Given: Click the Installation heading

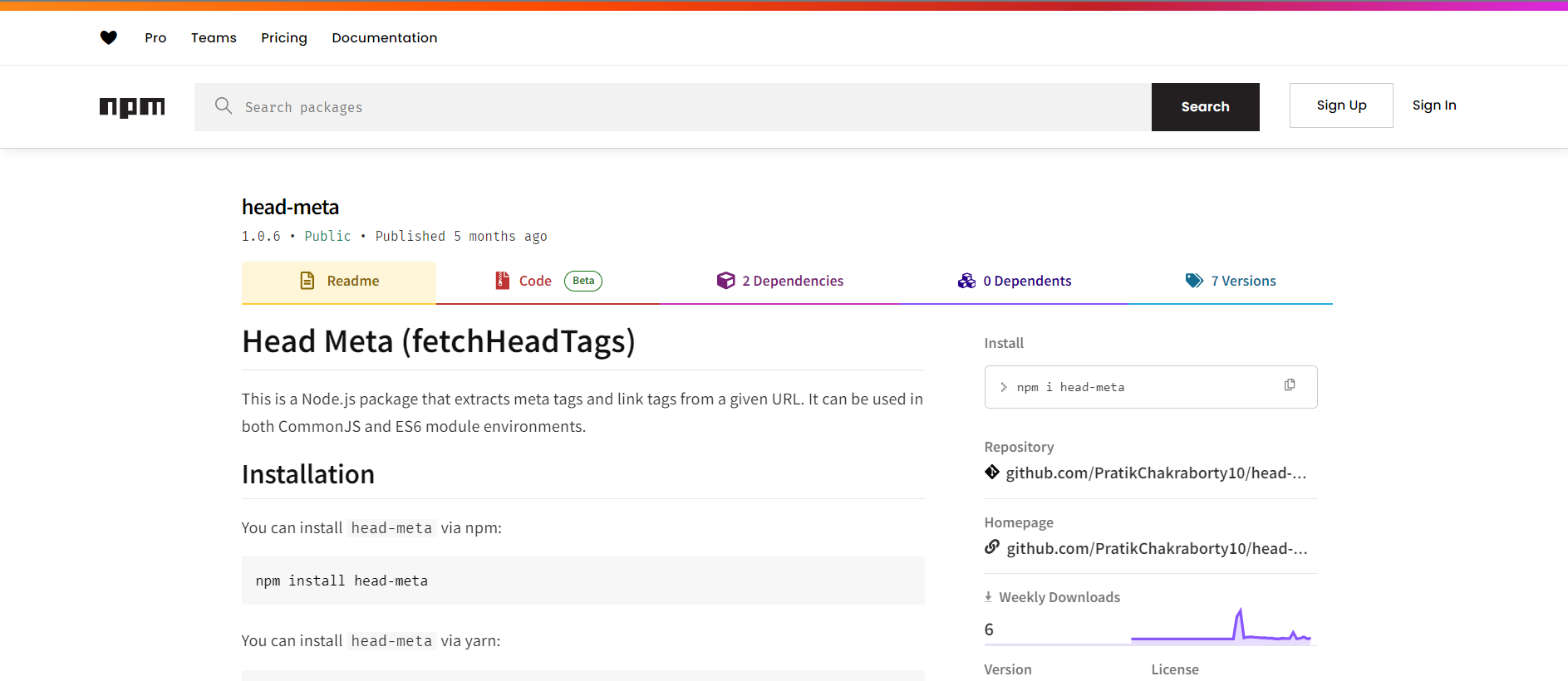Looking at the screenshot, I should point(308,474).
